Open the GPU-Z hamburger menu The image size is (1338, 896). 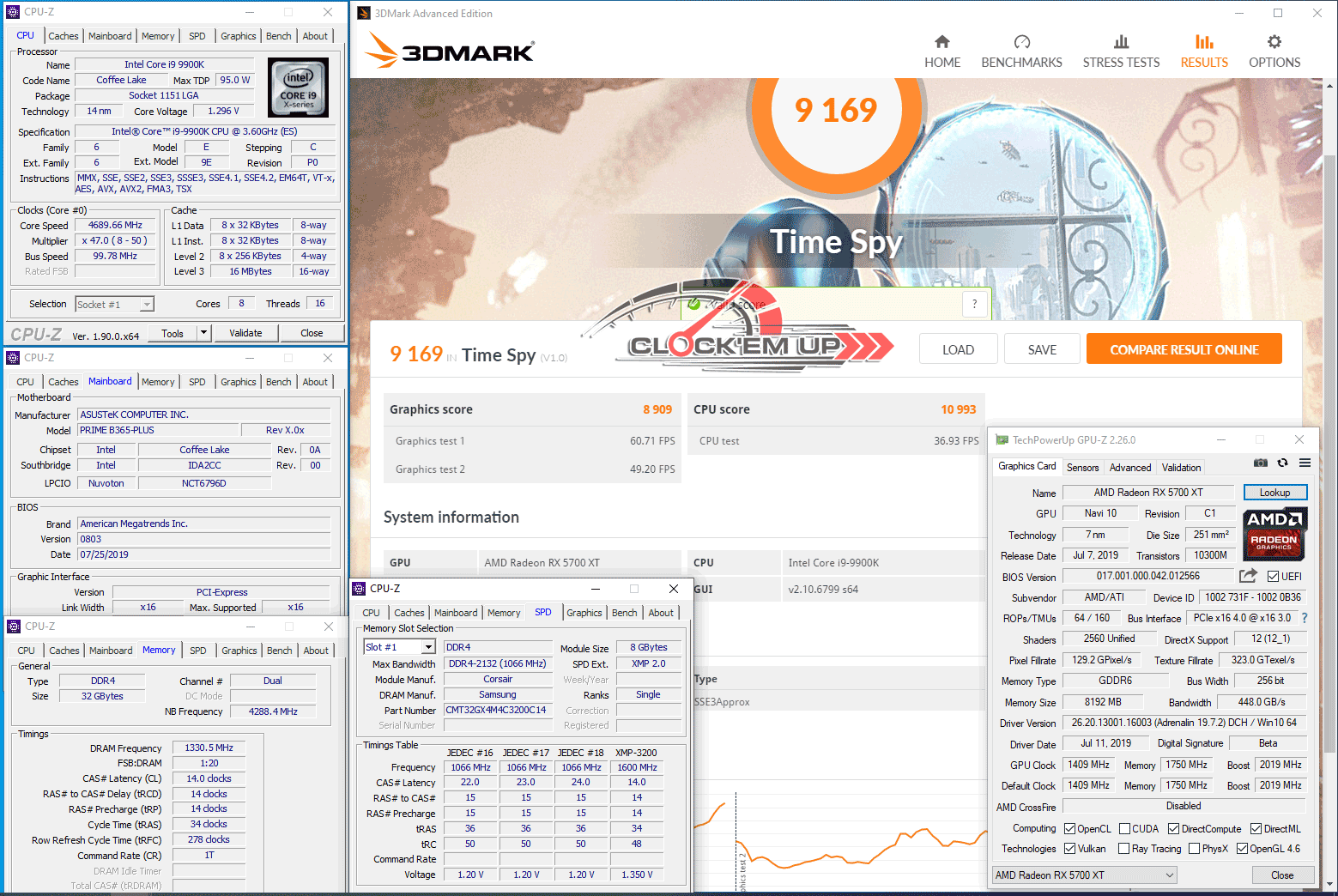click(x=1305, y=463)
